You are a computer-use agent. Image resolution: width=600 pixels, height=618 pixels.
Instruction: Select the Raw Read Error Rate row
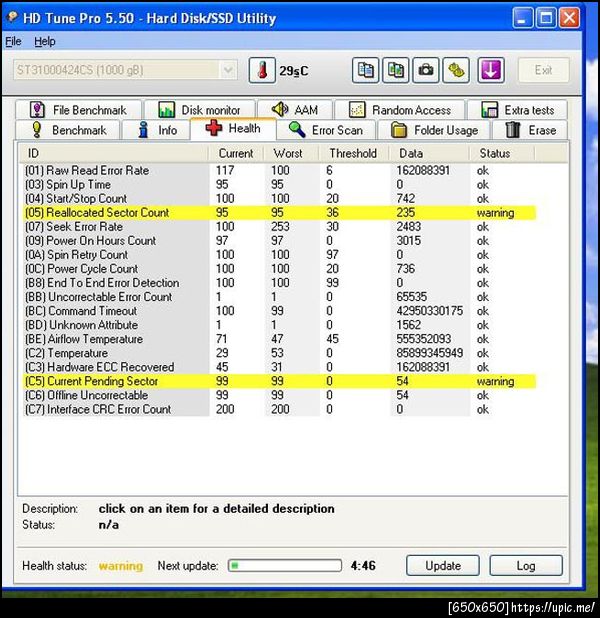[x=279, y=170]
